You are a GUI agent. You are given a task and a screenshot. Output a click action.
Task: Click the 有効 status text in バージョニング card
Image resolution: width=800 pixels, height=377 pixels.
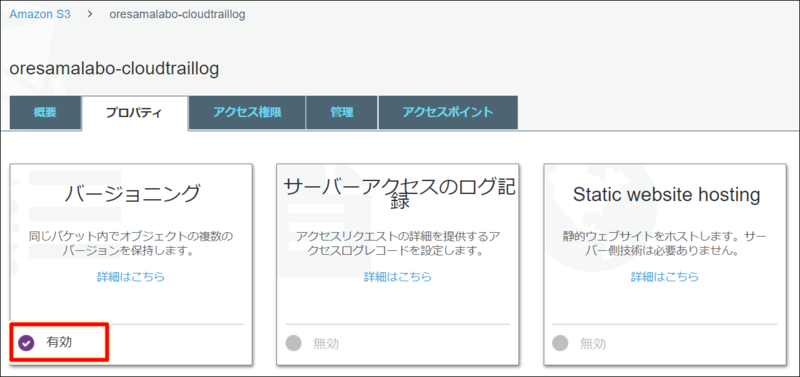point(59,342)
